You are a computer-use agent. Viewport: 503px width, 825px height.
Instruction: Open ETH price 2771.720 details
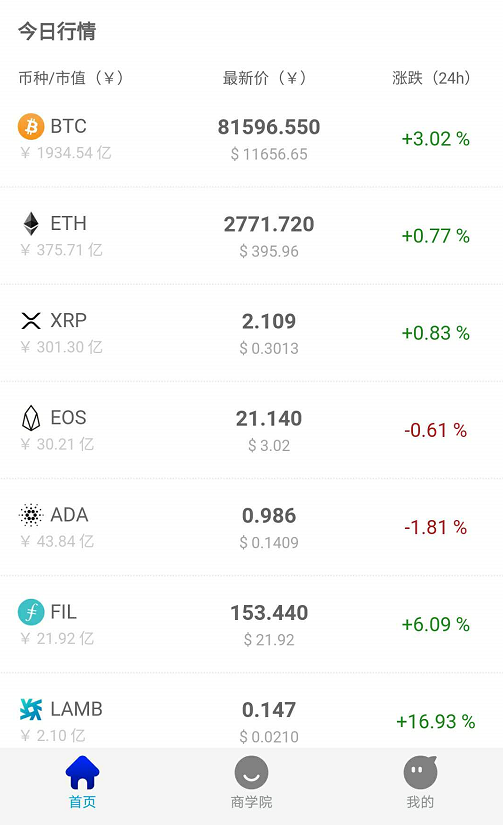pyautogui.click(x=269, y=224)
